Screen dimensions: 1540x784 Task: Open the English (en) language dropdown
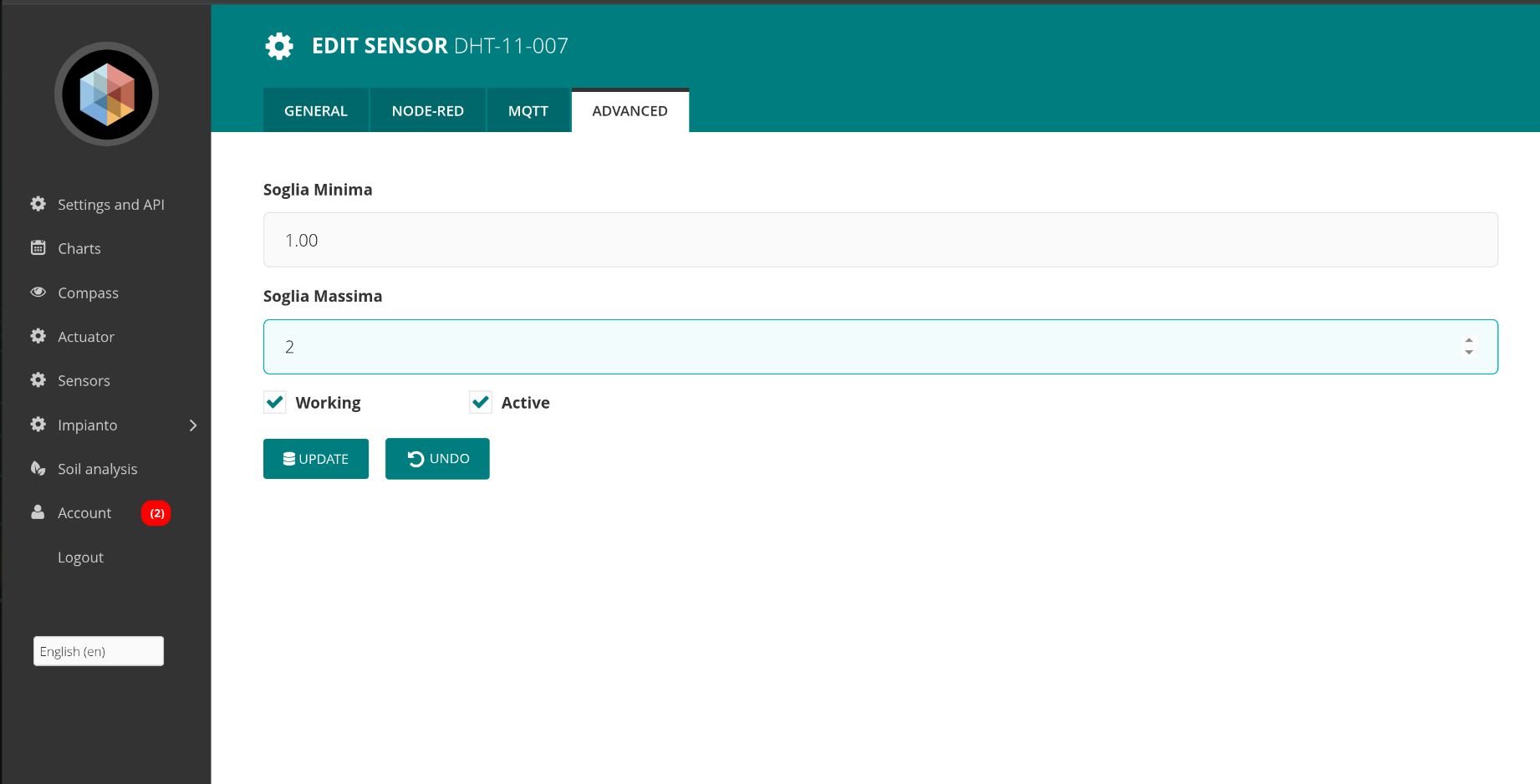click(x=99, y=651)
